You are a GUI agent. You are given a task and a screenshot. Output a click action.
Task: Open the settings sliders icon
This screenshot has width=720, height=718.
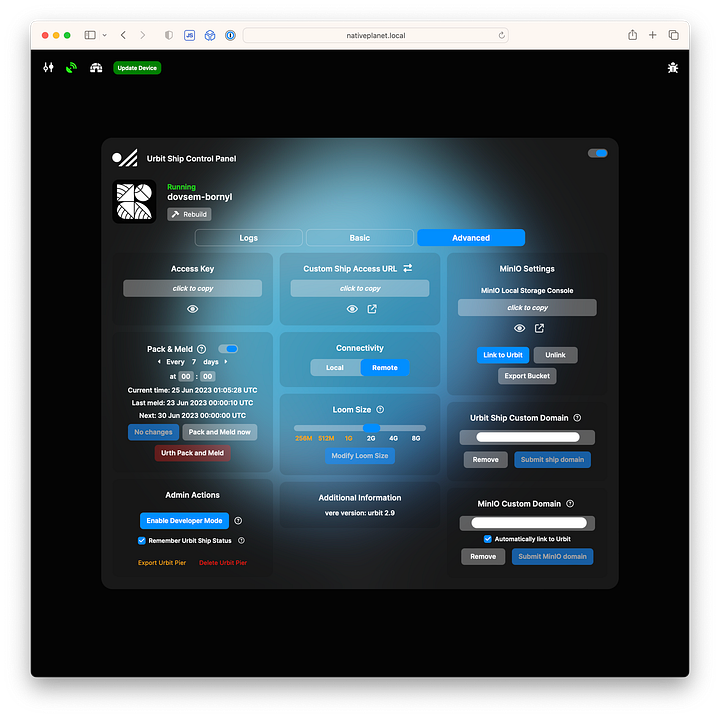[48, 67]
